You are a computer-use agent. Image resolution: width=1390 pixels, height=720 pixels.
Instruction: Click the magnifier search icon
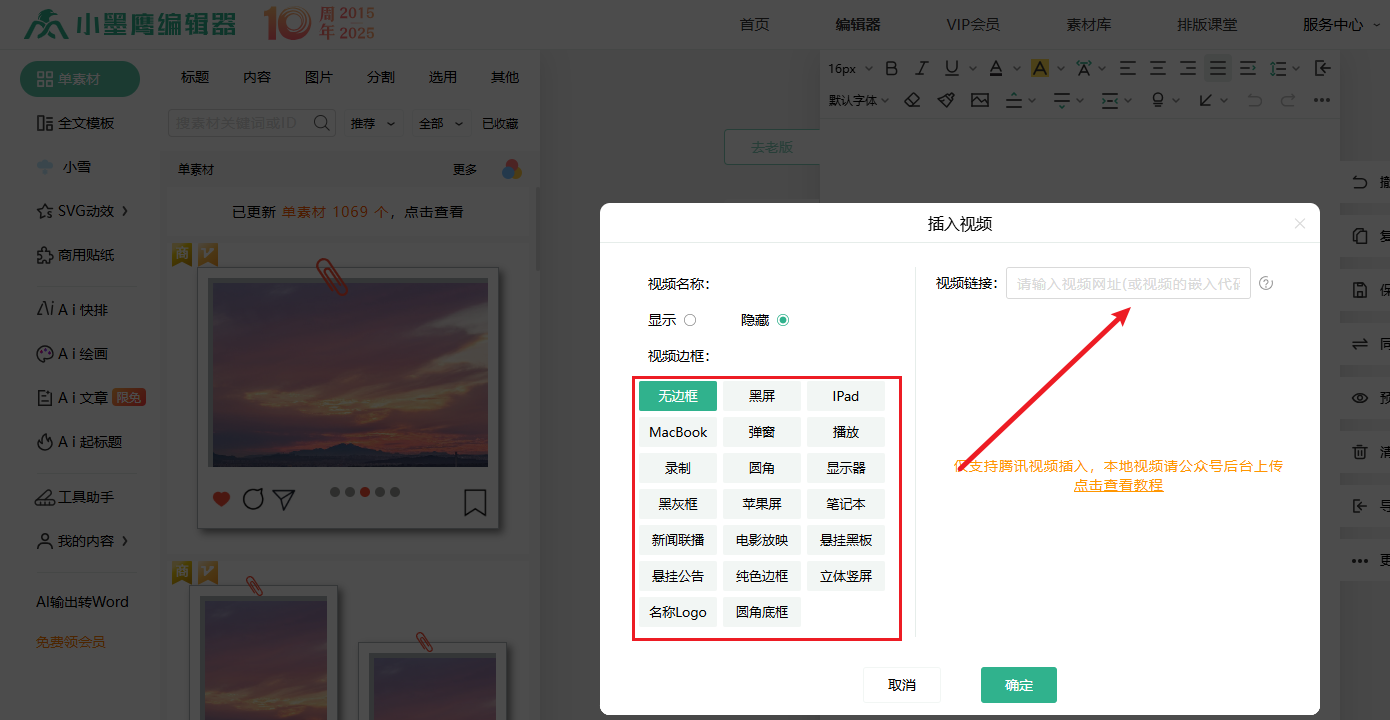(322, 123)
